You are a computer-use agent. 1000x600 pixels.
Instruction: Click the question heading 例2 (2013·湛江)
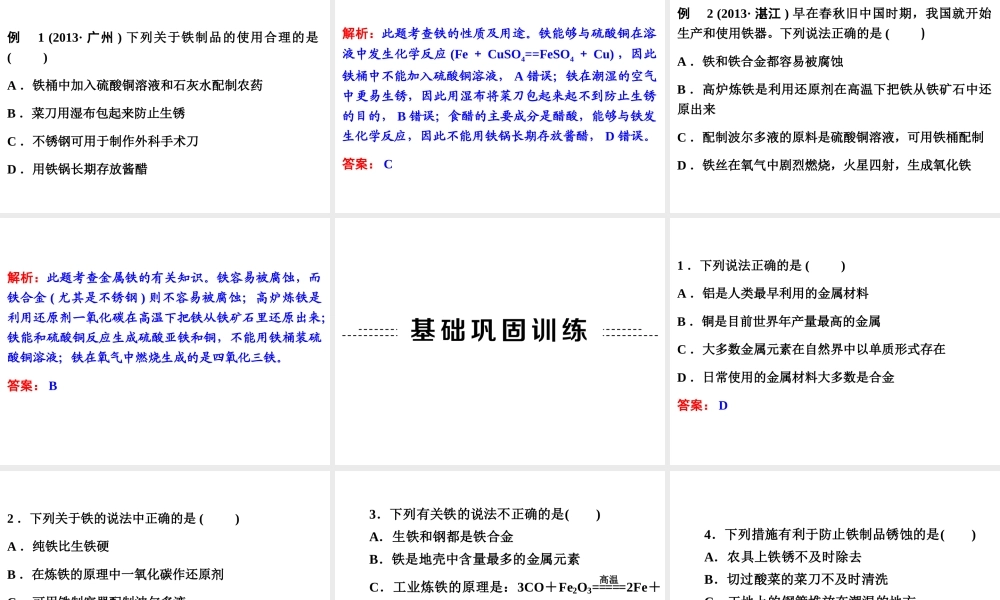coord(834,23)
